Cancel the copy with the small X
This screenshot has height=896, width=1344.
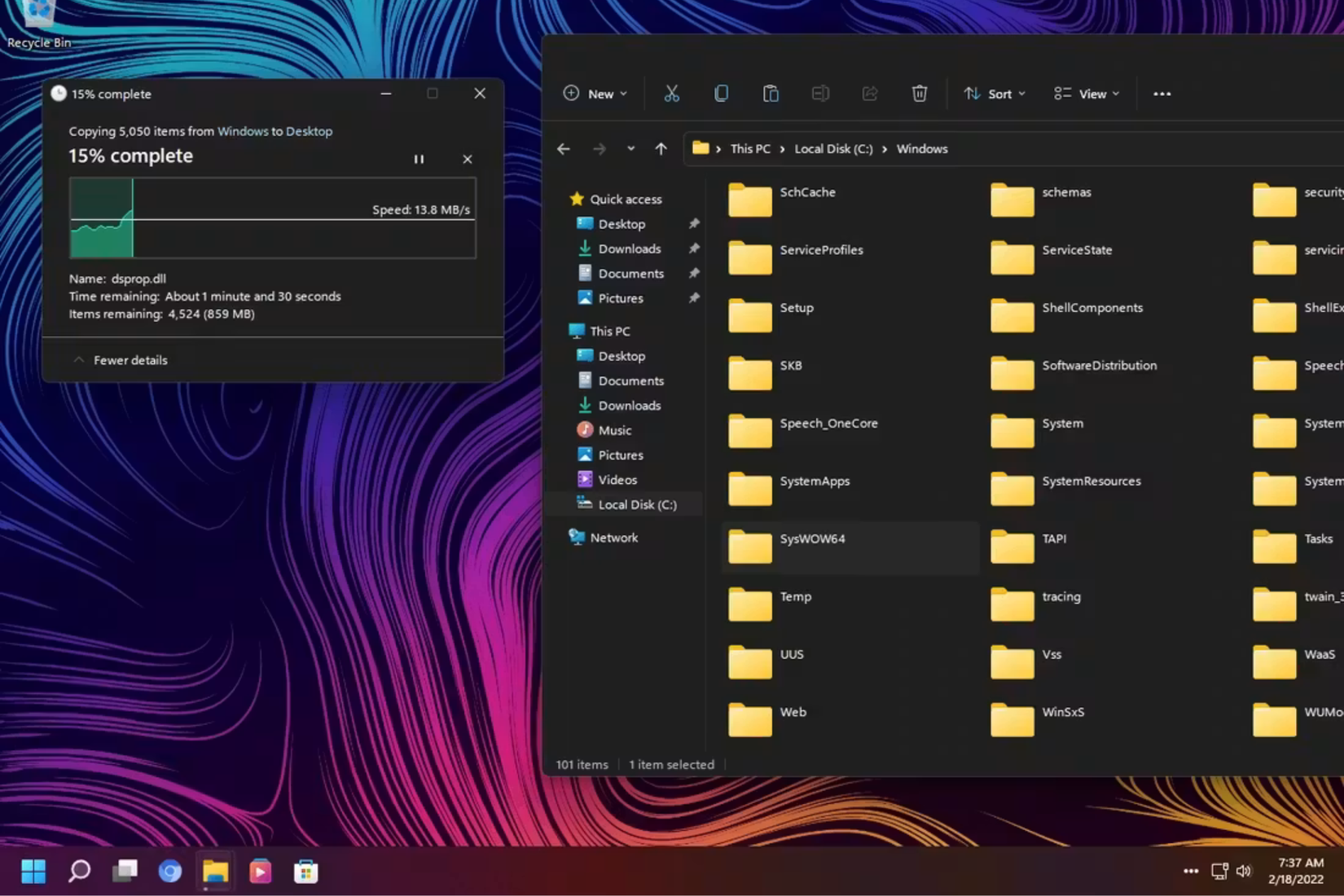click(468, 159)
